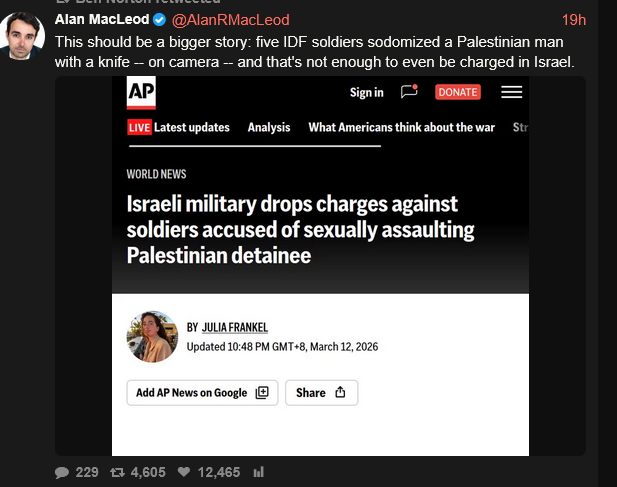The width and height of the screenshot is (617, 487).
Task: Open the AP hamburger menu icon
Action: 511,92
